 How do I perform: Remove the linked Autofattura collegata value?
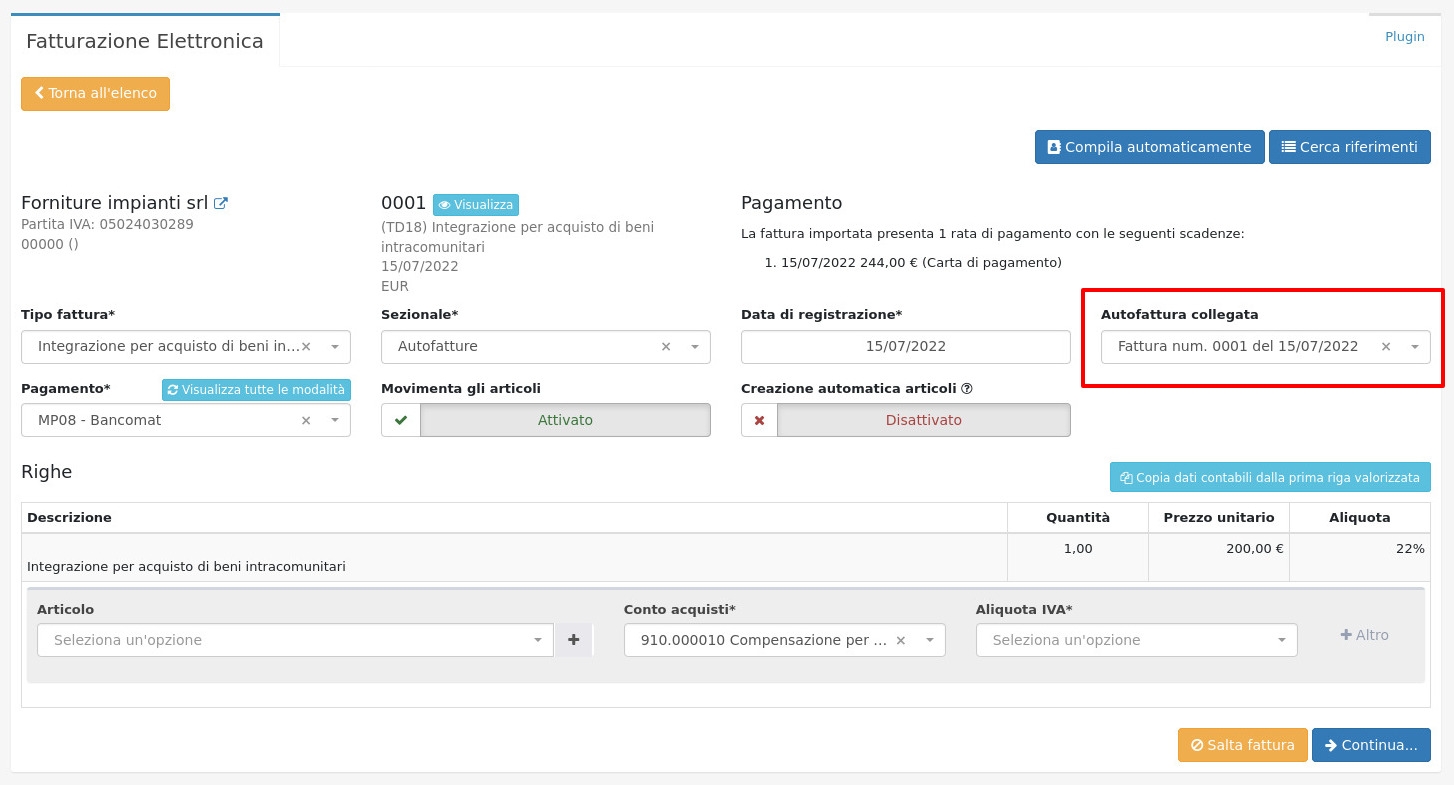[1386, 347]
